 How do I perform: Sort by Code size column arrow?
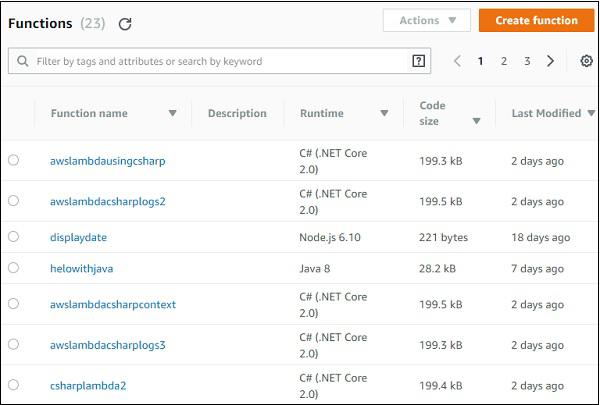[x=476, y=121]
